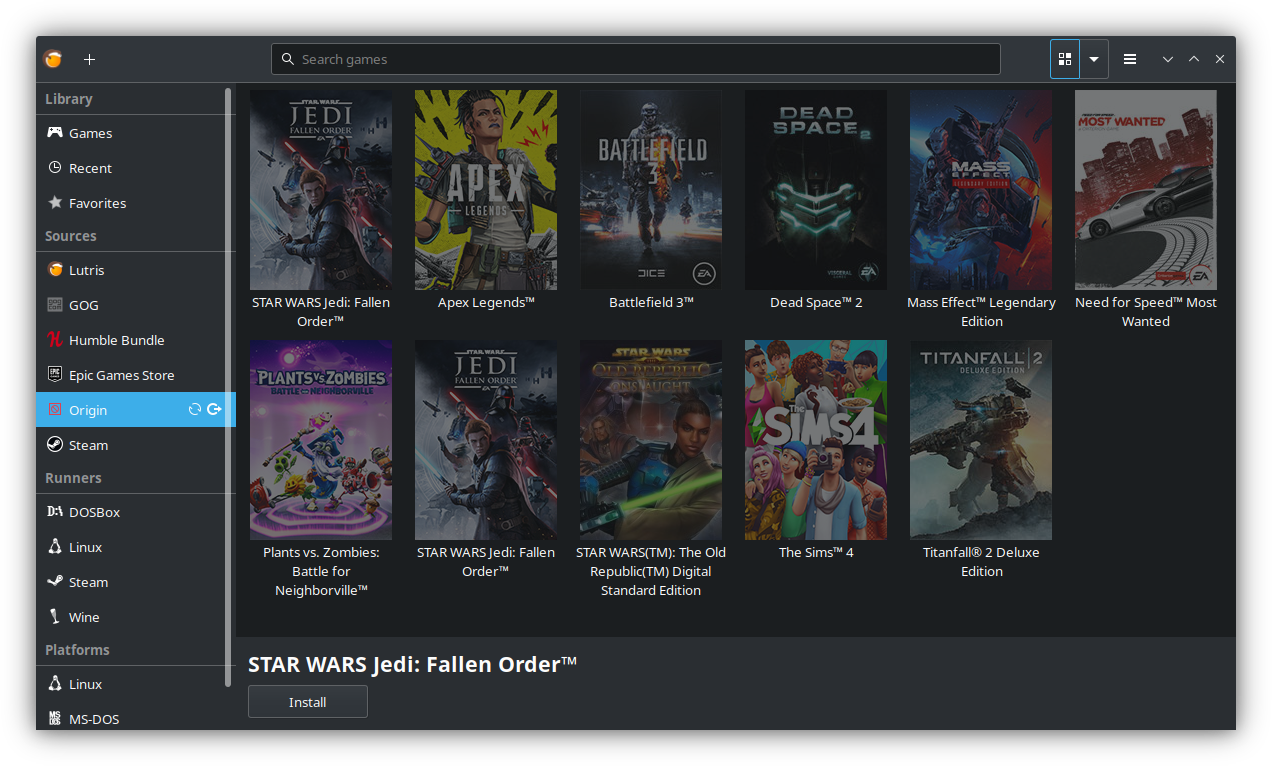Image resolution: width=1272 pixels, height=766 pixels.
Task: Open Games library icon in sidebar
Action: coord(55,133)
